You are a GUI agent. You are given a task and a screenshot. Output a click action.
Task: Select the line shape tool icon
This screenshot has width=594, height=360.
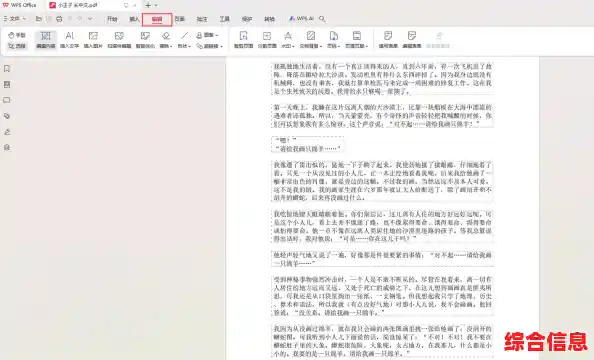[184, 36]
